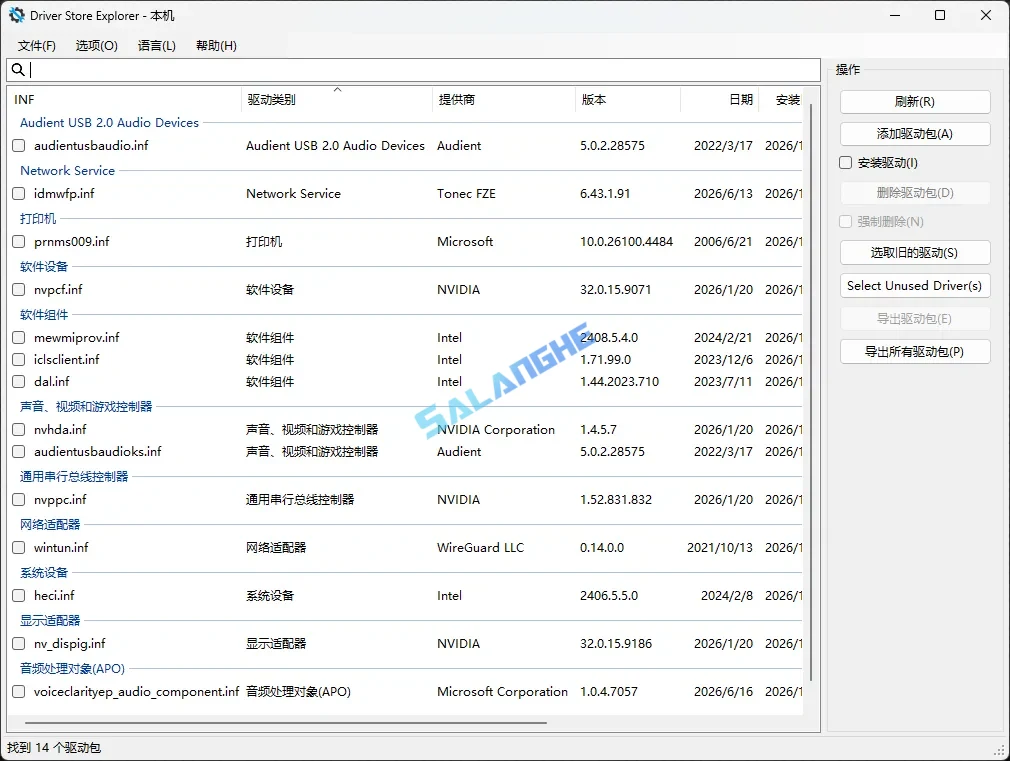Click the Microsoft Corporation provider cell
This screenshot has width=1010, height=761.
click(502, 691)
